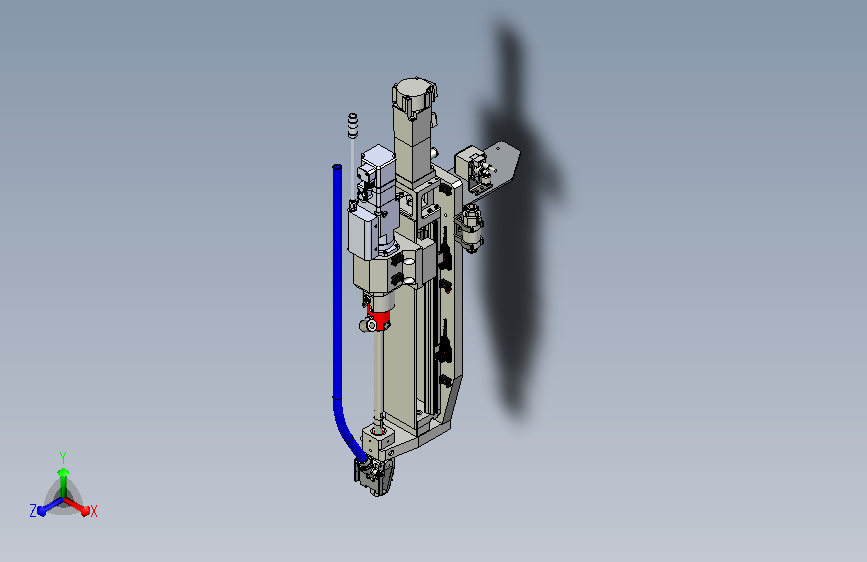The height and width of the screenshot is (562, 867).
Task: Select the servo motor cap atop the assembly
Action: (415, 96)
